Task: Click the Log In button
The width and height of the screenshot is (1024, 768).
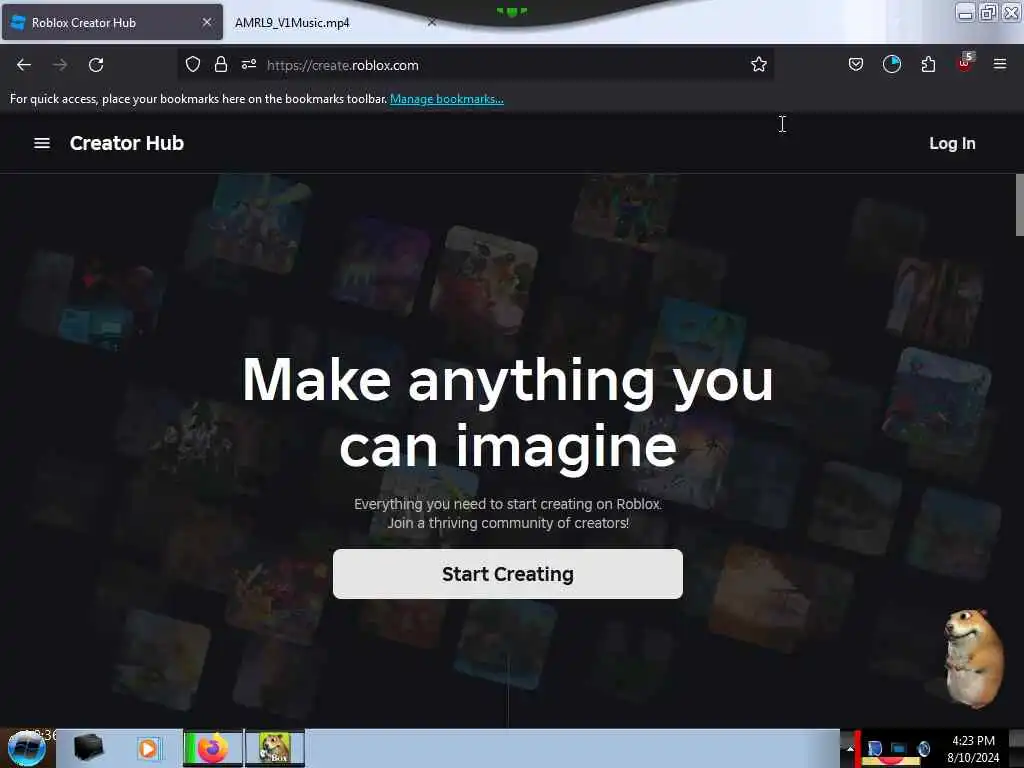Action: 952,143
